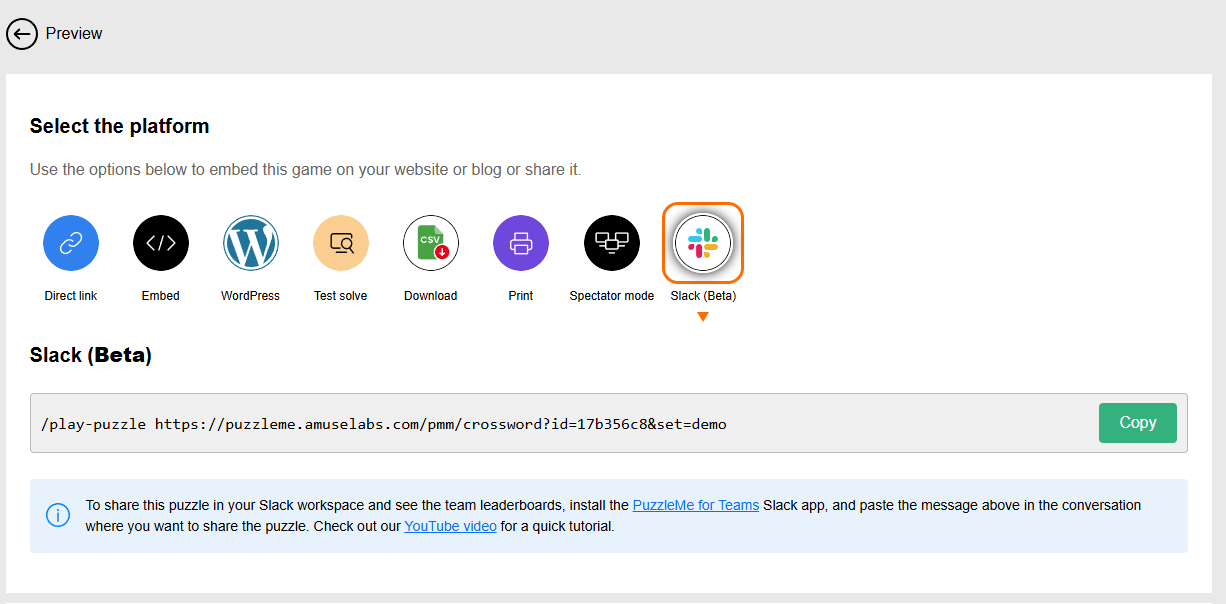Viewport: 1226px width, 604px height.
Task: Click the 'Embed' label under the icon
Action: tap(161, 296)
